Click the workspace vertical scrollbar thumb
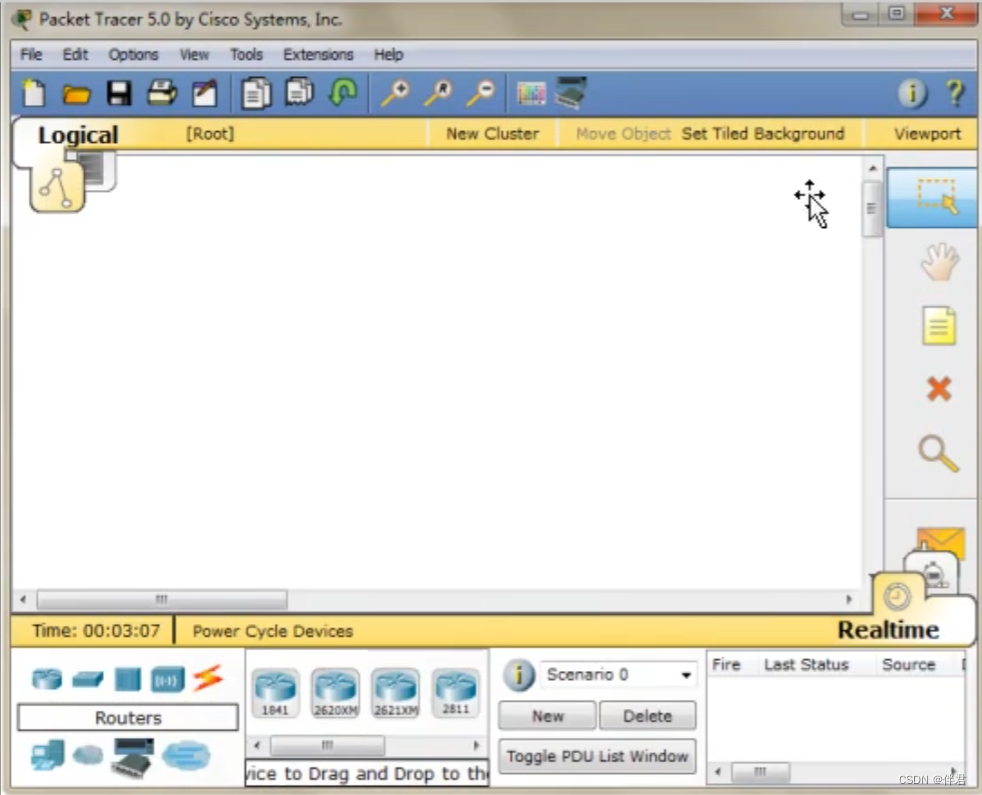The height and width of the screenshot is (795, 982). pyautogui.click(x=871, y=209)
